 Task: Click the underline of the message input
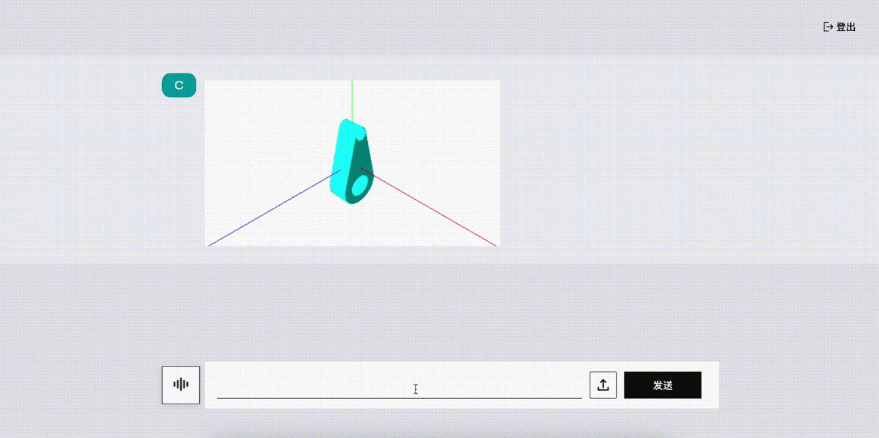tap(399, 398)
